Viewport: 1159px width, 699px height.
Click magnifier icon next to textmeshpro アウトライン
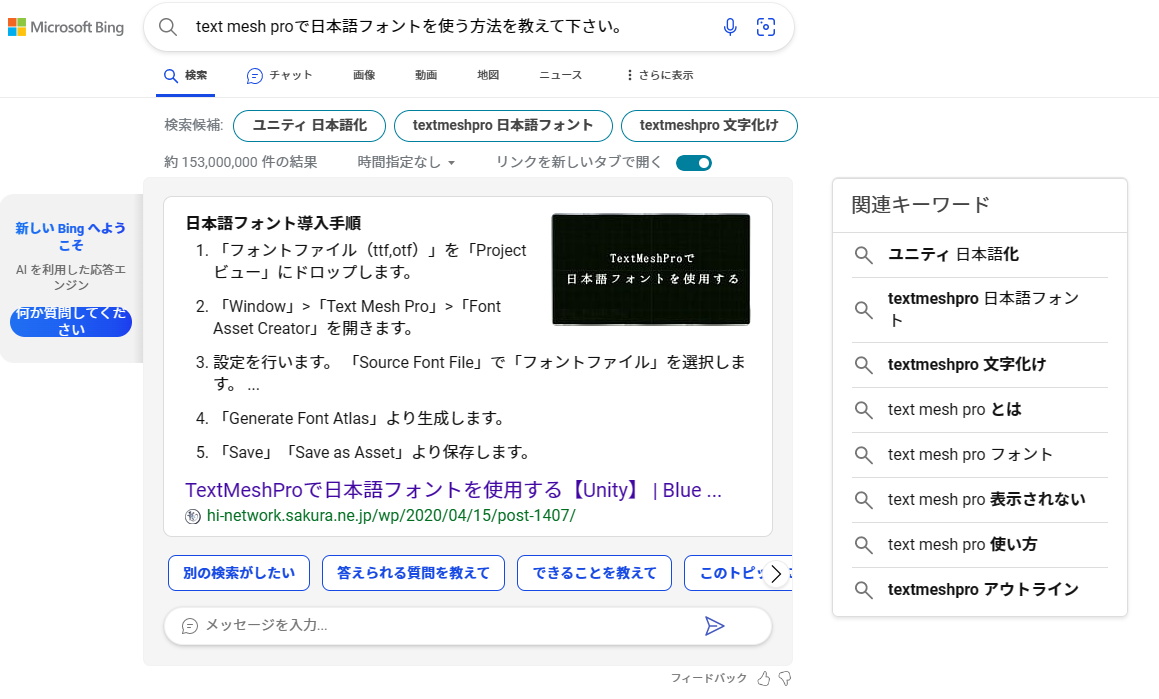863,590
